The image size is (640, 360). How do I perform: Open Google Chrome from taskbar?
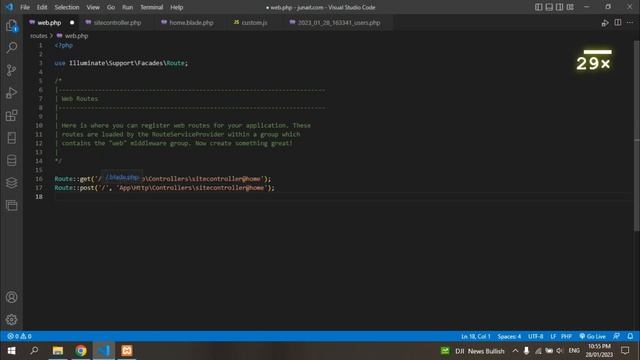[81, 351]
